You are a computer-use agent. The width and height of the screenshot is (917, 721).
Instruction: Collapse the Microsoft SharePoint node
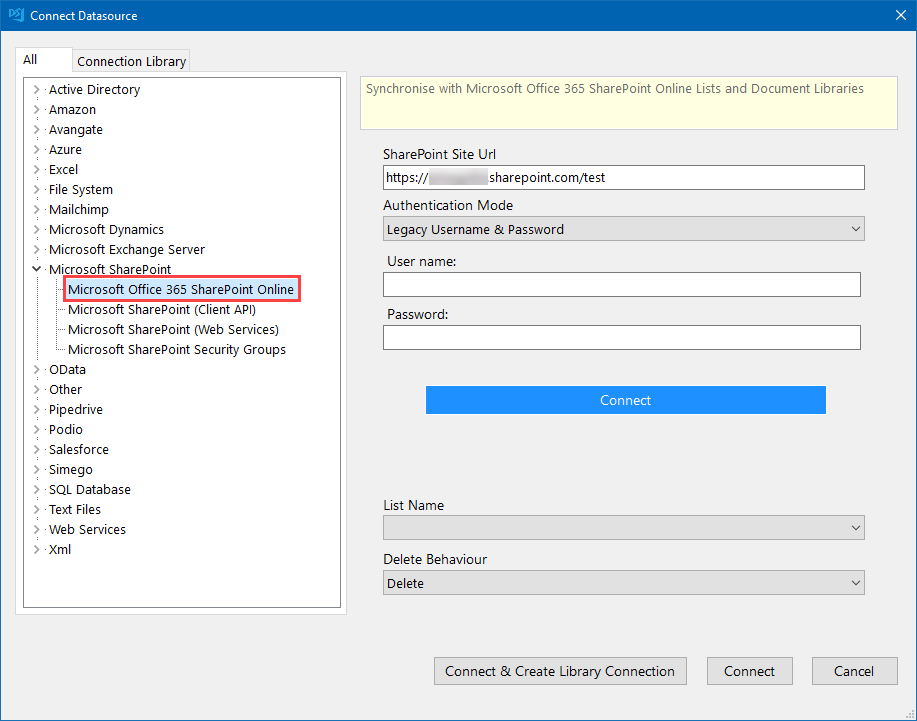(36, 269)
